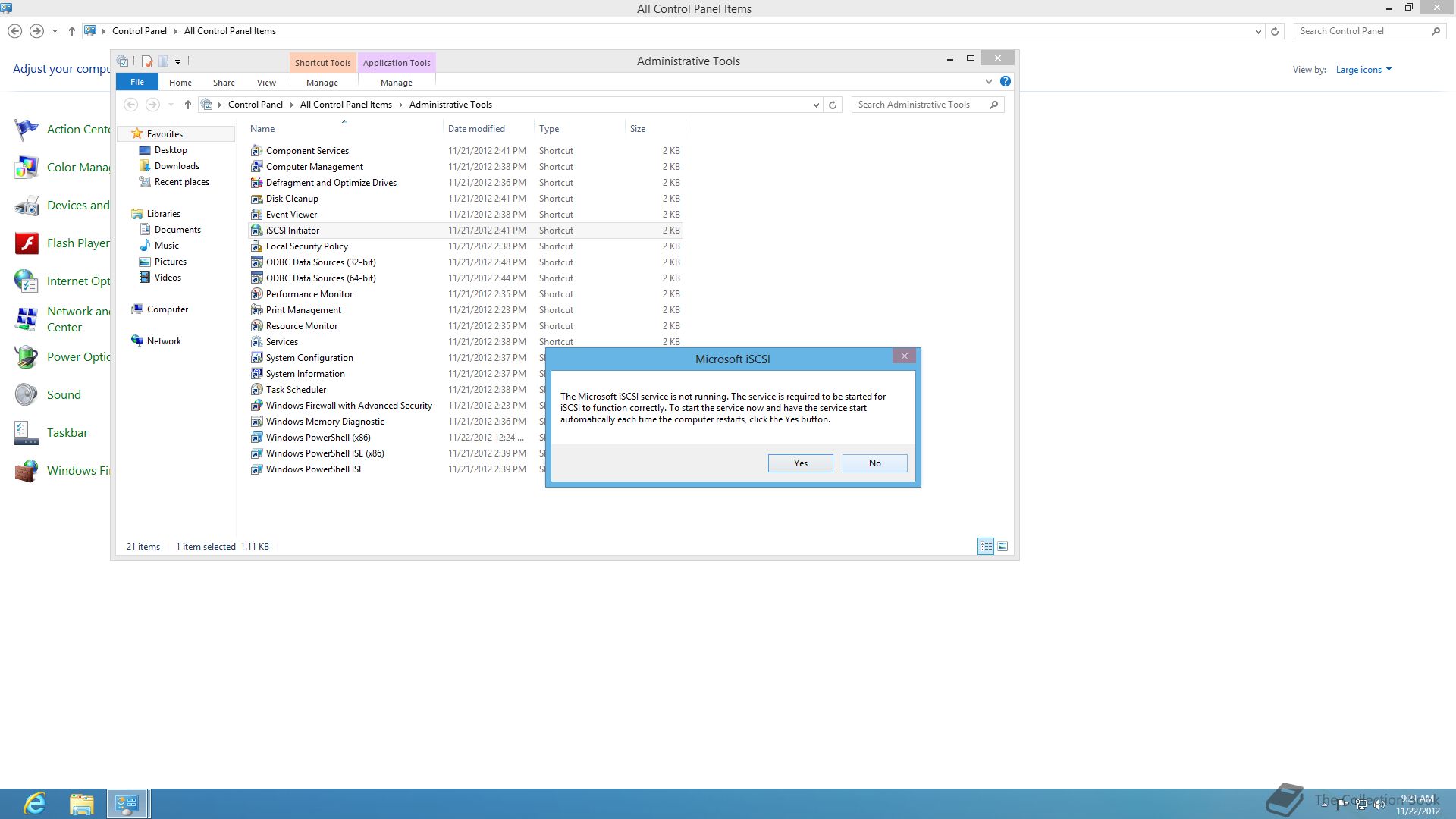The image size is (1456, 819).
Task: Open the View ribbon tab
Action: click(266, 83)
